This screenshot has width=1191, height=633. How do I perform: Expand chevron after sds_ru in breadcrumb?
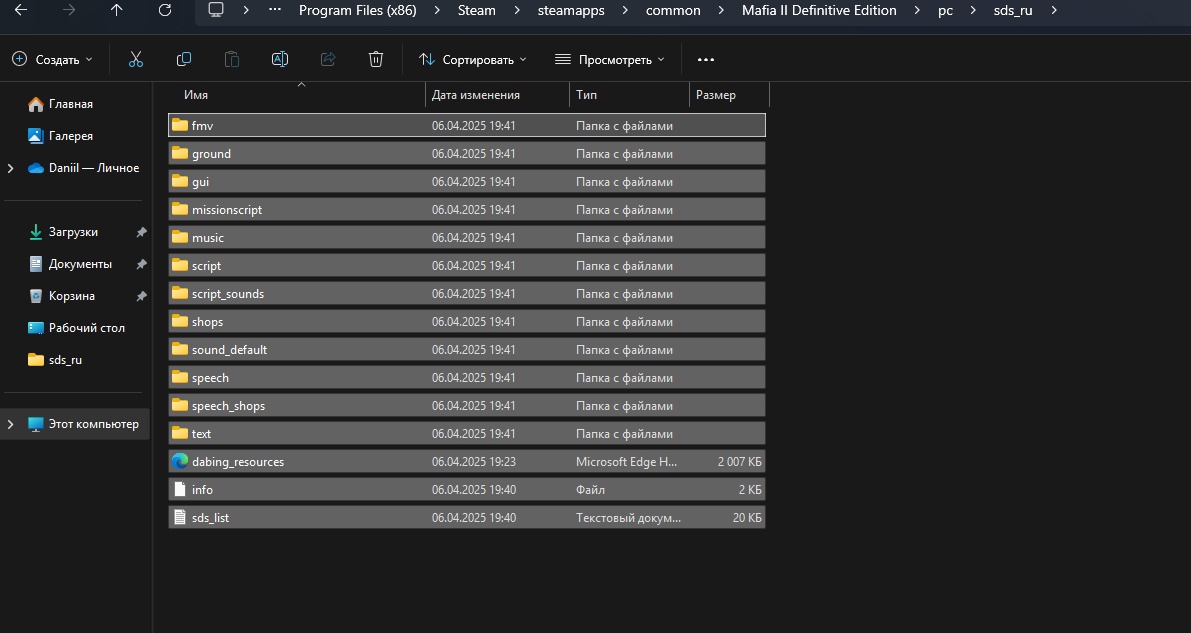click(1054, 10)
